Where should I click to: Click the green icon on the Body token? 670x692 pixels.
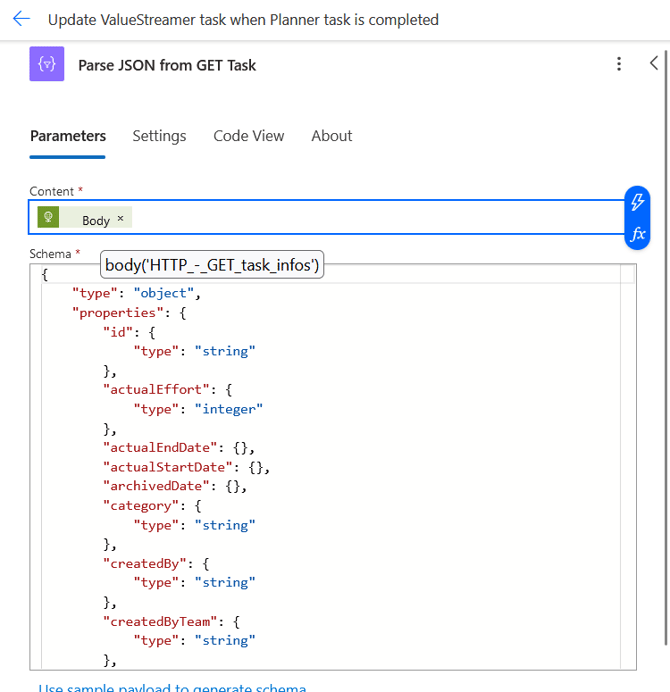tap(48, 218)
